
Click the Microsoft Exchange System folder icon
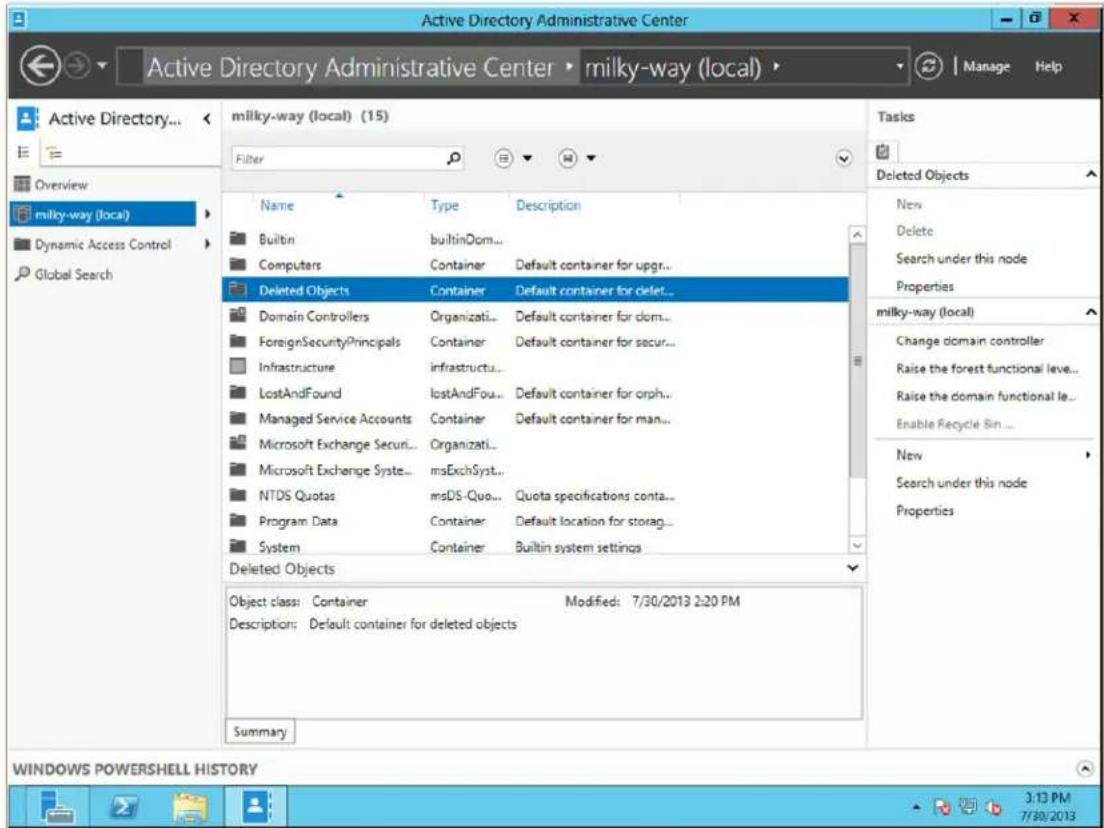tap(238, 470)
